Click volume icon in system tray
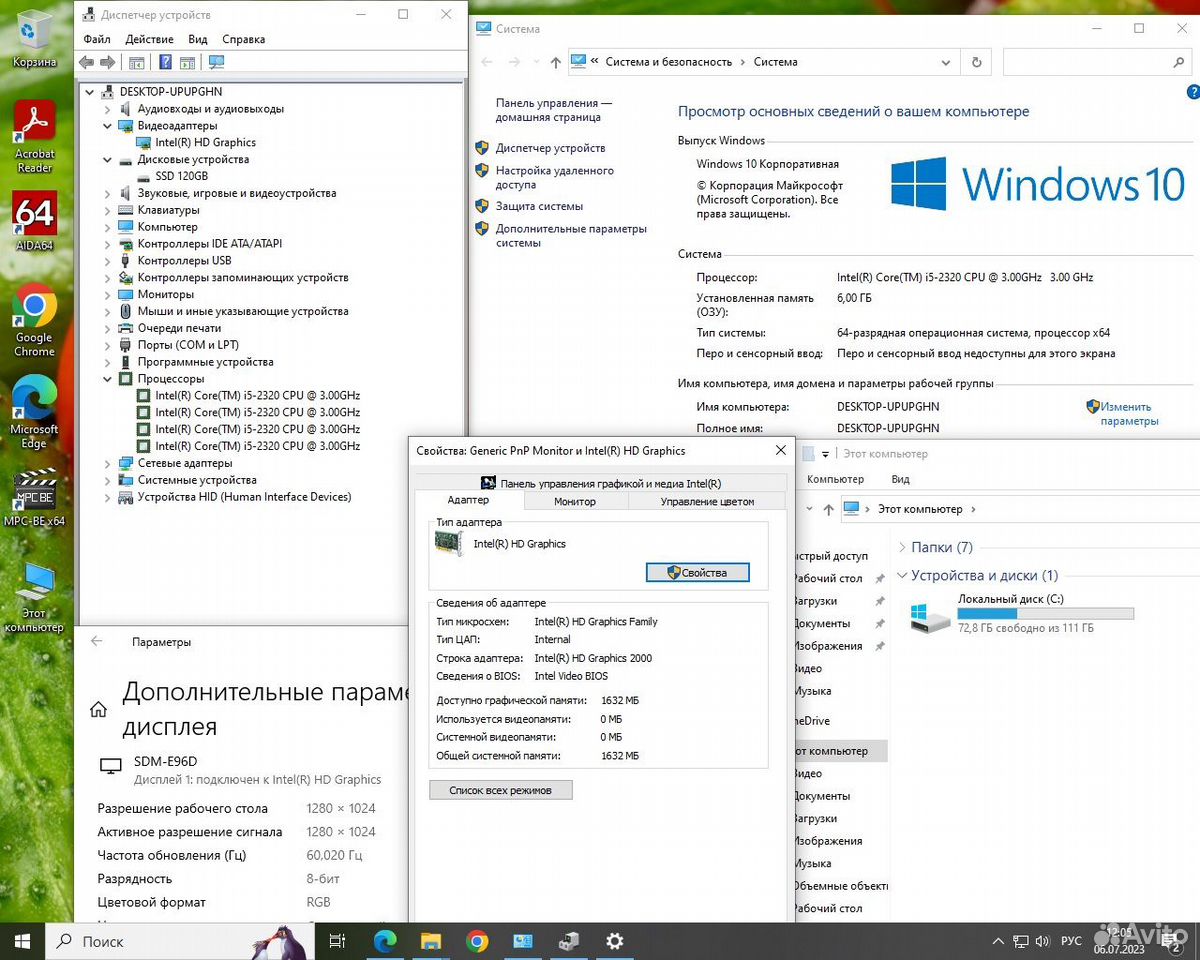1200x960 pixels. click(1043, 941)
